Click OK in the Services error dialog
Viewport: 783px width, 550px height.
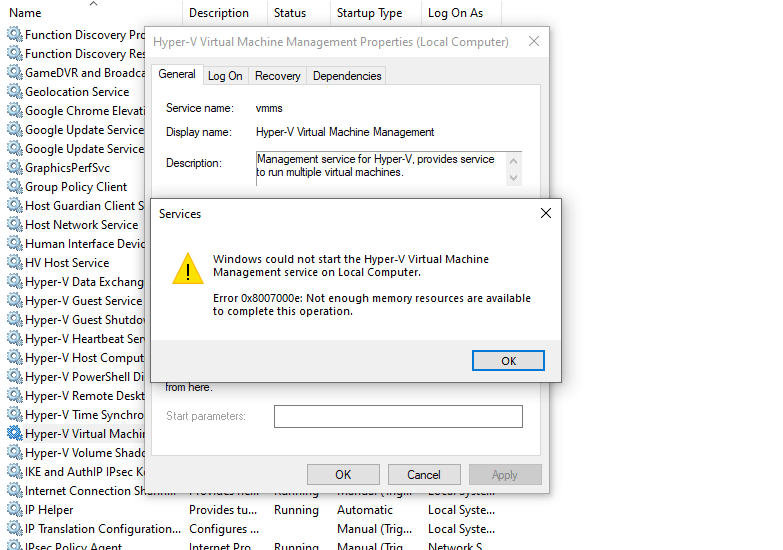click(508, 361)
